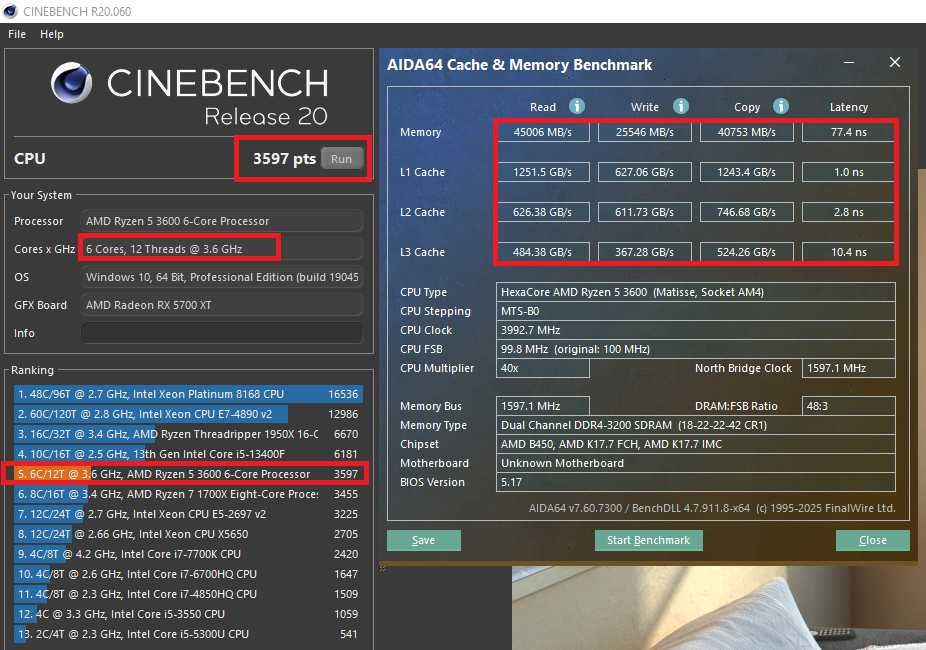926x650 pixels.
Task: Click the info icon next to Write
Action: click(x=680, y=106)
